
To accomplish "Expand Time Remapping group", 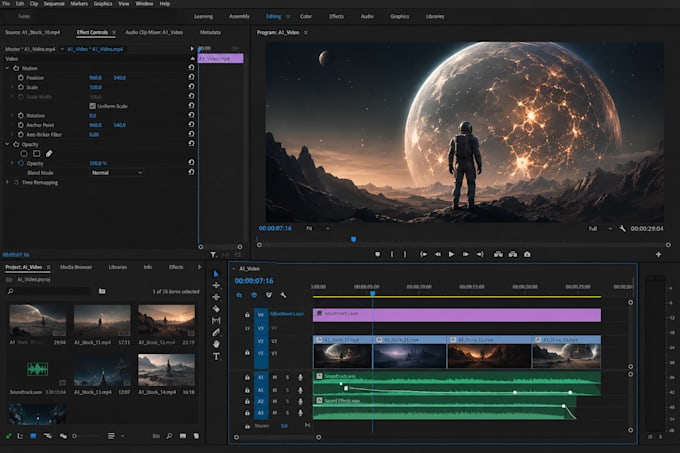I will point(7,183).
